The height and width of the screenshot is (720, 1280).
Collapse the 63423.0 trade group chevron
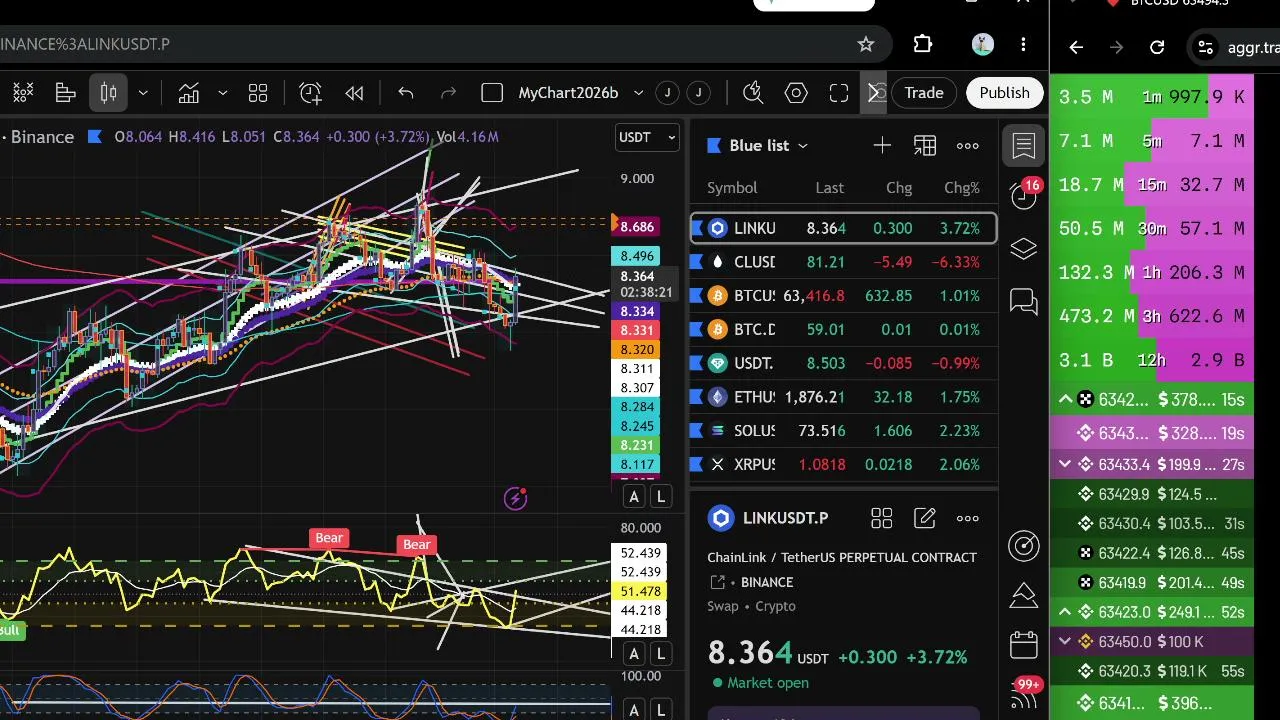tap(1066, 612)
